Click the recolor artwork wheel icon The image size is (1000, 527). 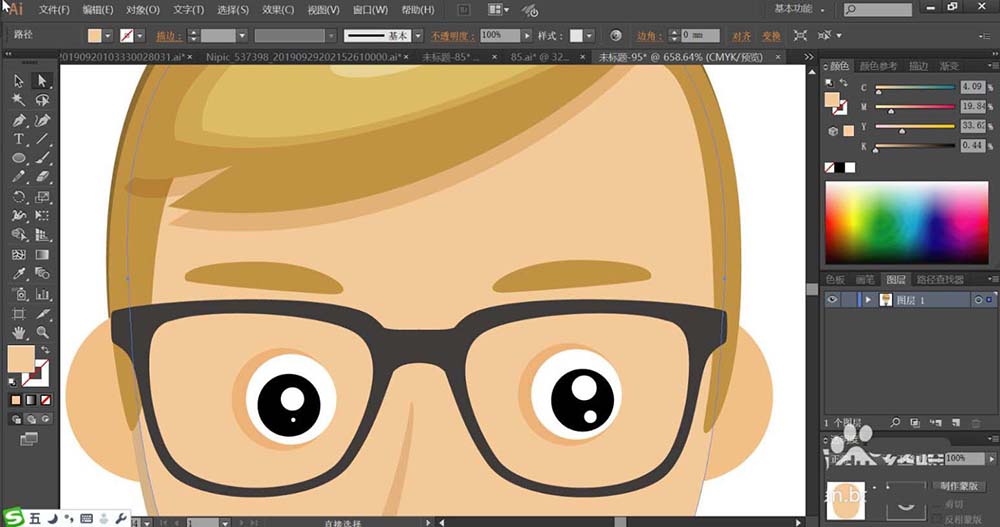click(615, 36)
